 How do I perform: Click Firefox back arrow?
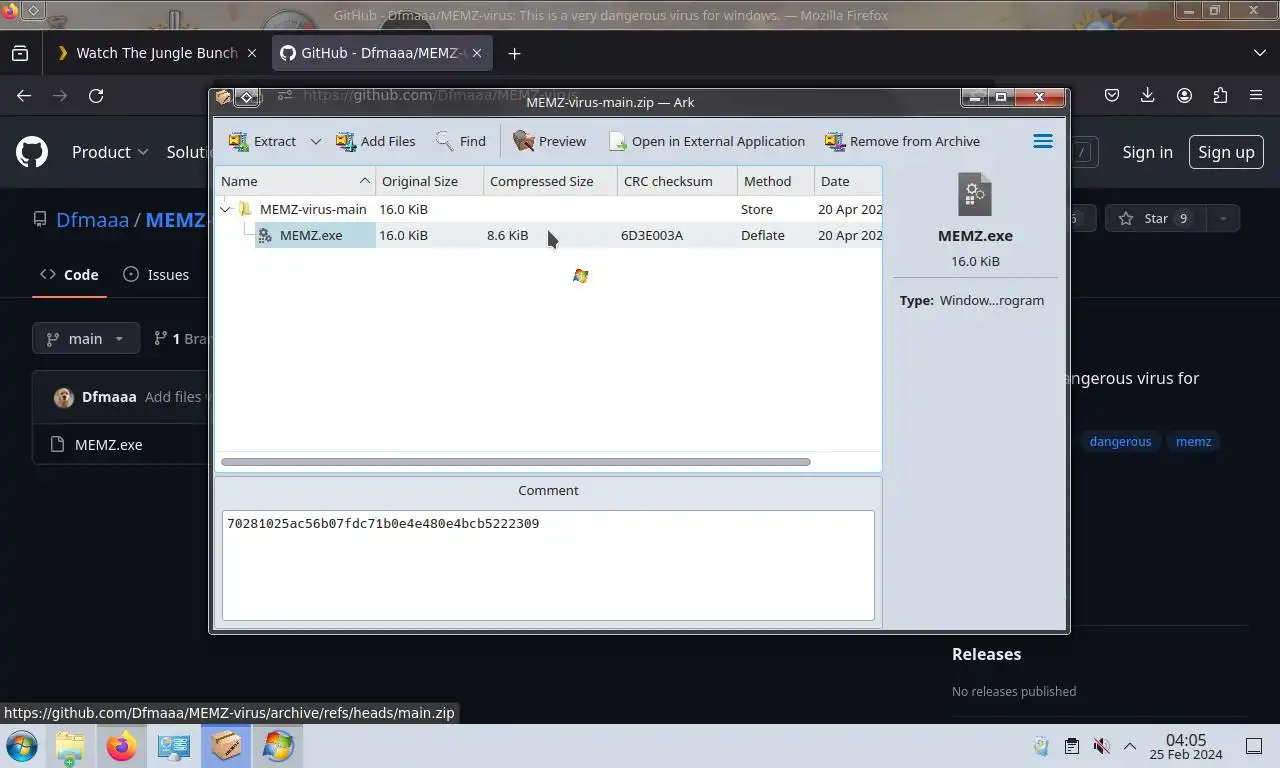24,95
